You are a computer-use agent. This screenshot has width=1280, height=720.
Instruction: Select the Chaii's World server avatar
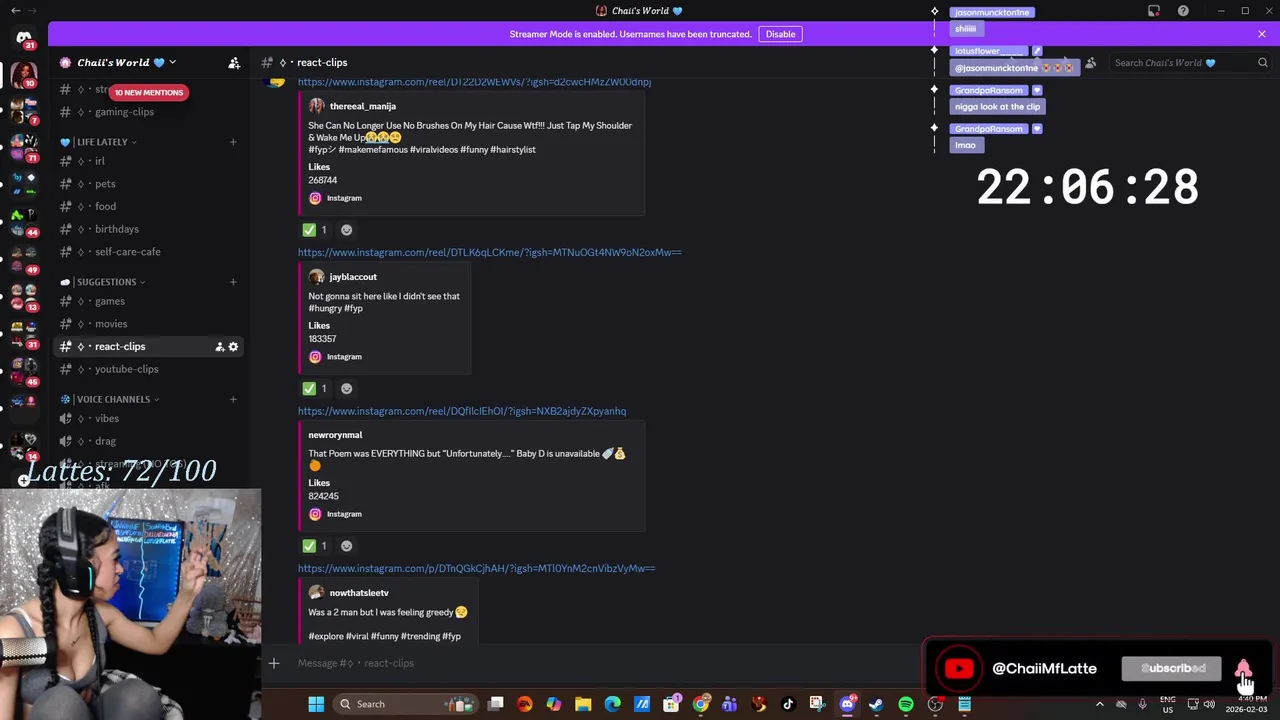24,74
